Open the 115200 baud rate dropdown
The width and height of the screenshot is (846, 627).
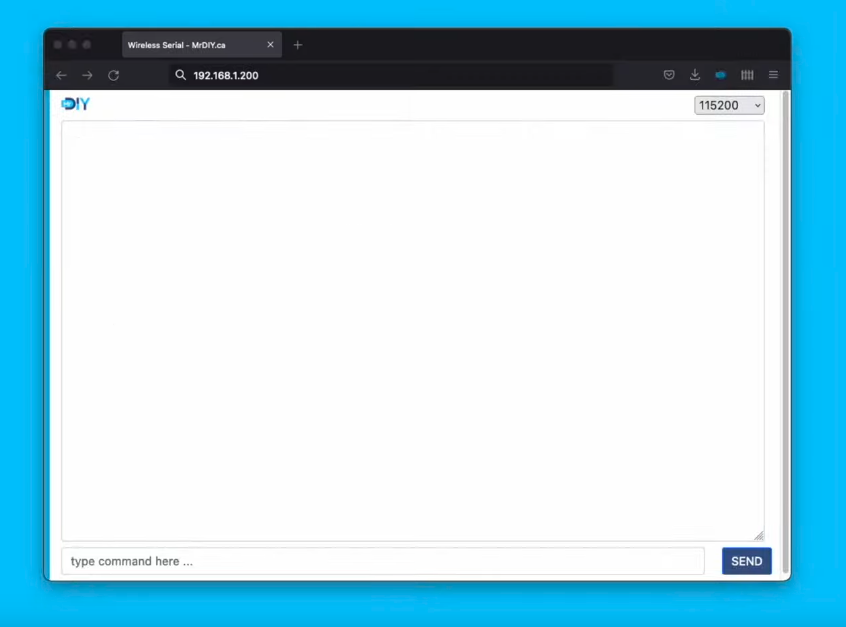[x=729, y=105]
